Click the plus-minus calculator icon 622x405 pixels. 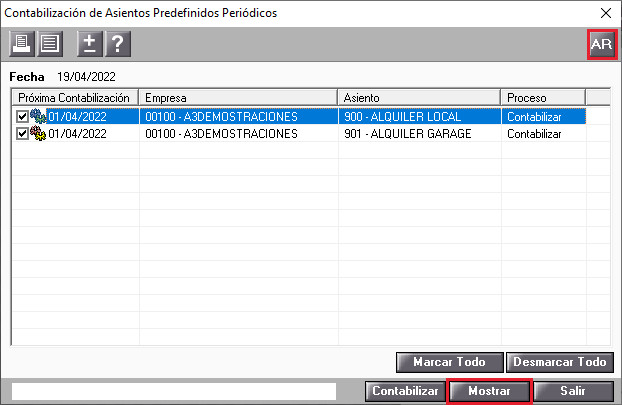pos(90,44)
